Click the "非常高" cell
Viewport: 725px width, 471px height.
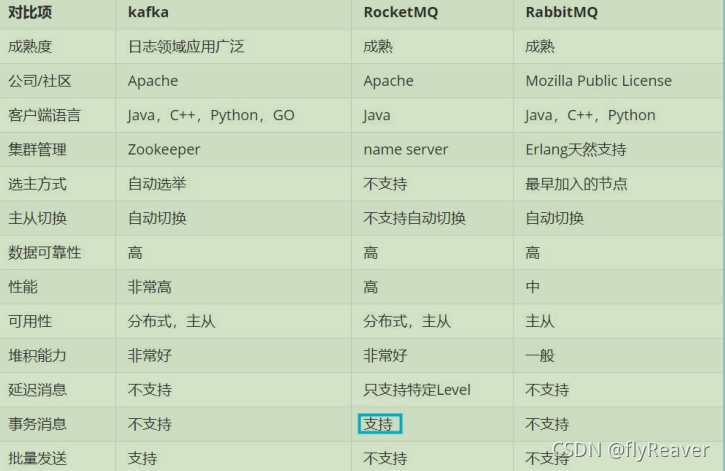[x=149, y=287]
